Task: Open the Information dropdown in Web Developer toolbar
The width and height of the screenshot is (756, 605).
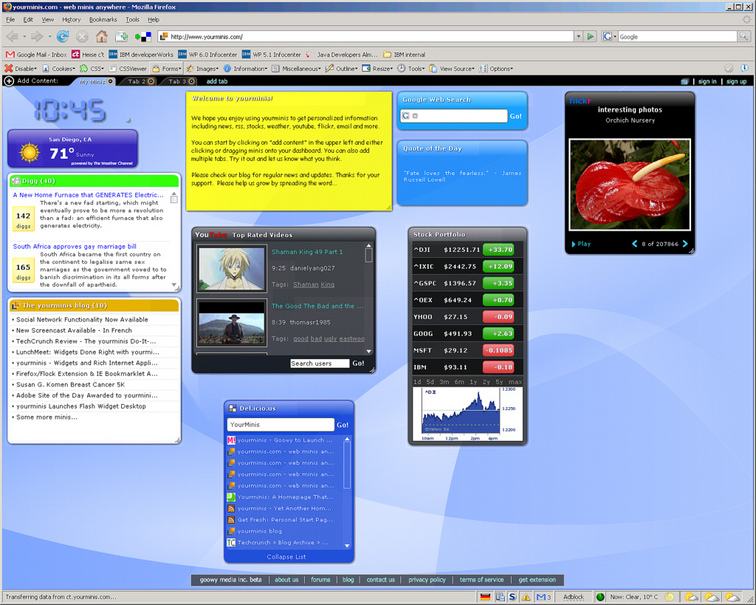Action: (x=245, y=68)
